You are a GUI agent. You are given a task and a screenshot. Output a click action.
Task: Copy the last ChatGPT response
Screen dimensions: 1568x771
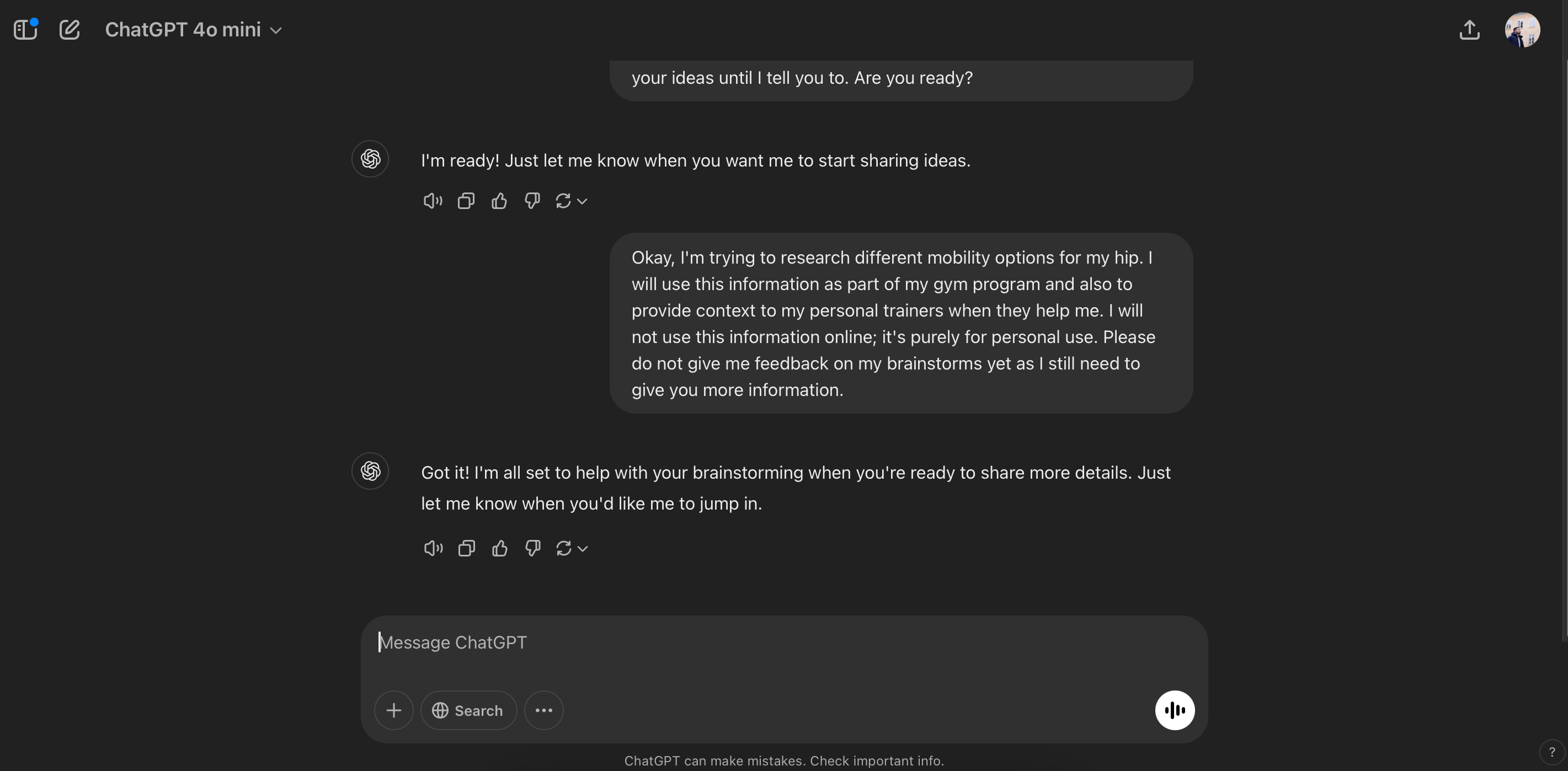(x=466, y=548)
